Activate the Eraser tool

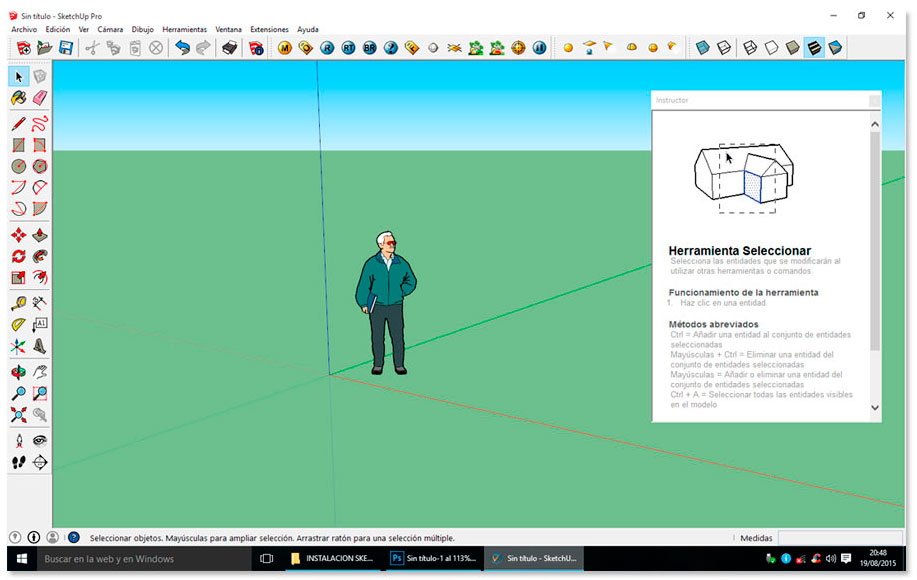tap(38, 97)
